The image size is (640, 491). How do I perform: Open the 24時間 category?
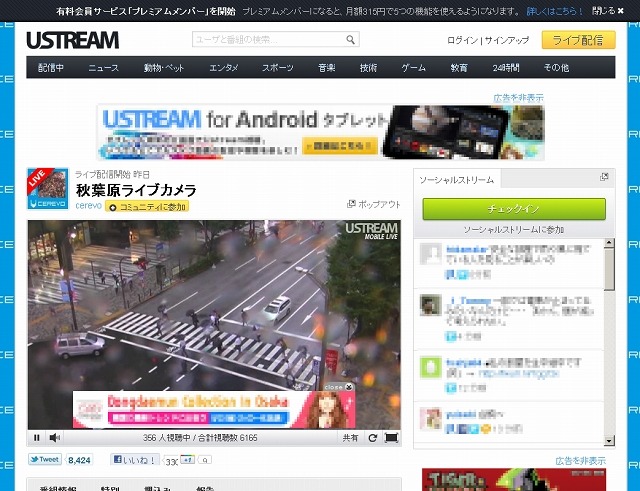[x=506, y=68]
